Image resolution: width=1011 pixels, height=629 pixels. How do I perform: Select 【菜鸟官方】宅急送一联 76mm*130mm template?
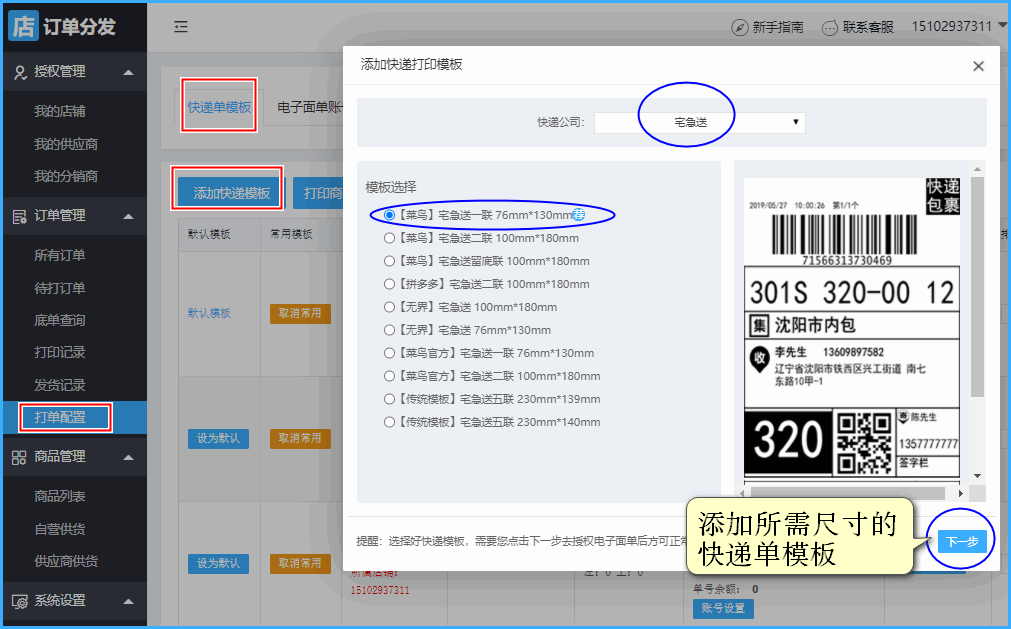tap(389, 353)
